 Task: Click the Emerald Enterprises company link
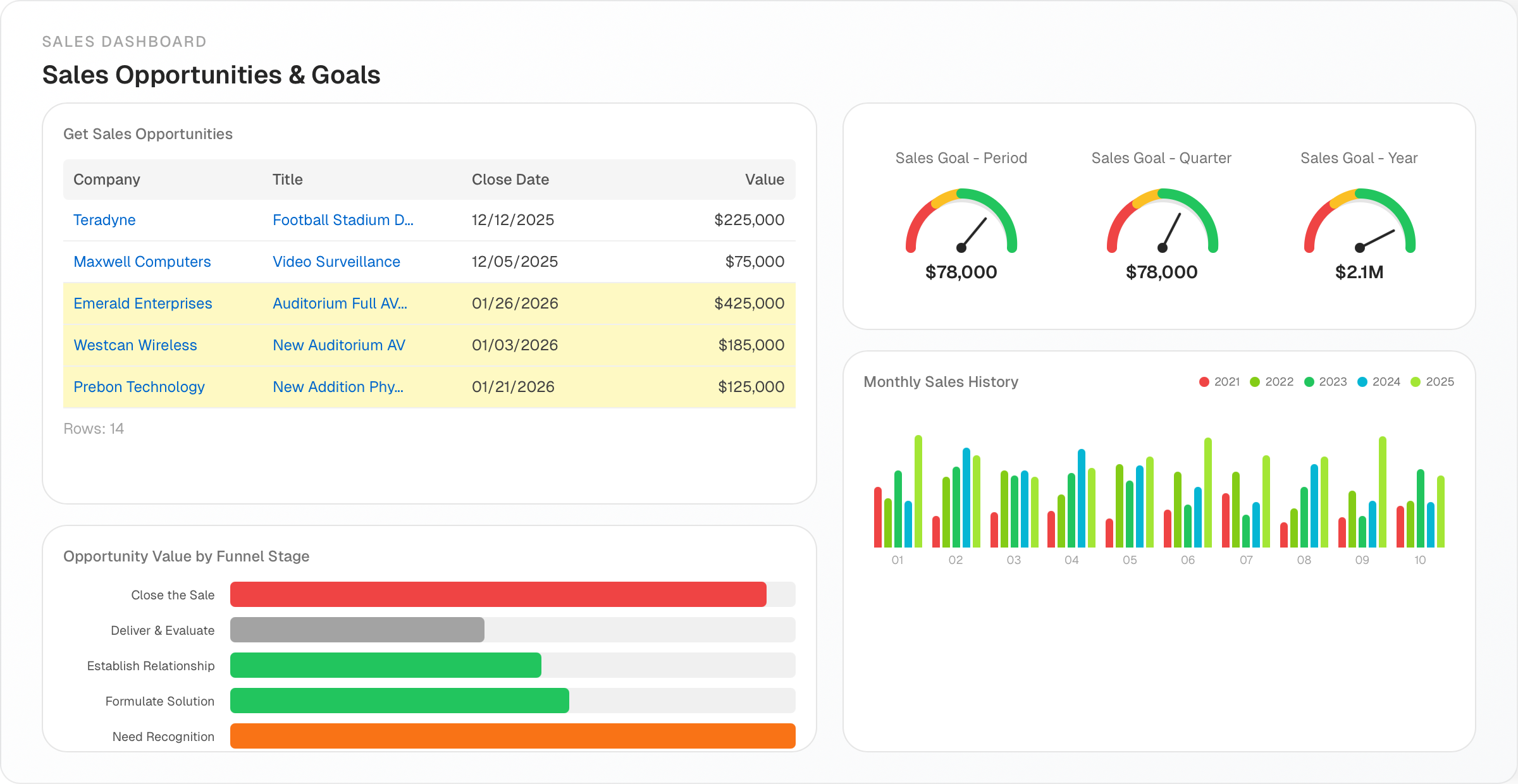142,303
